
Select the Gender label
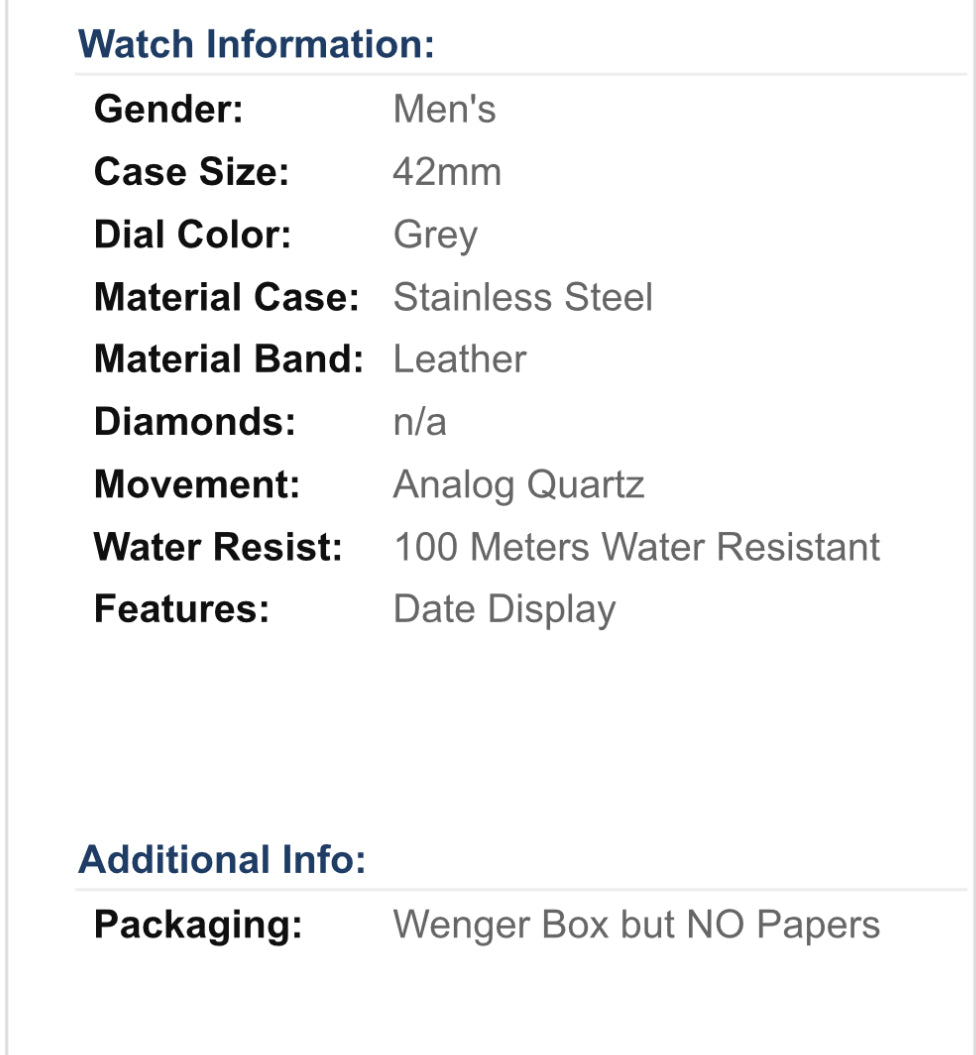tap(168, 109)
